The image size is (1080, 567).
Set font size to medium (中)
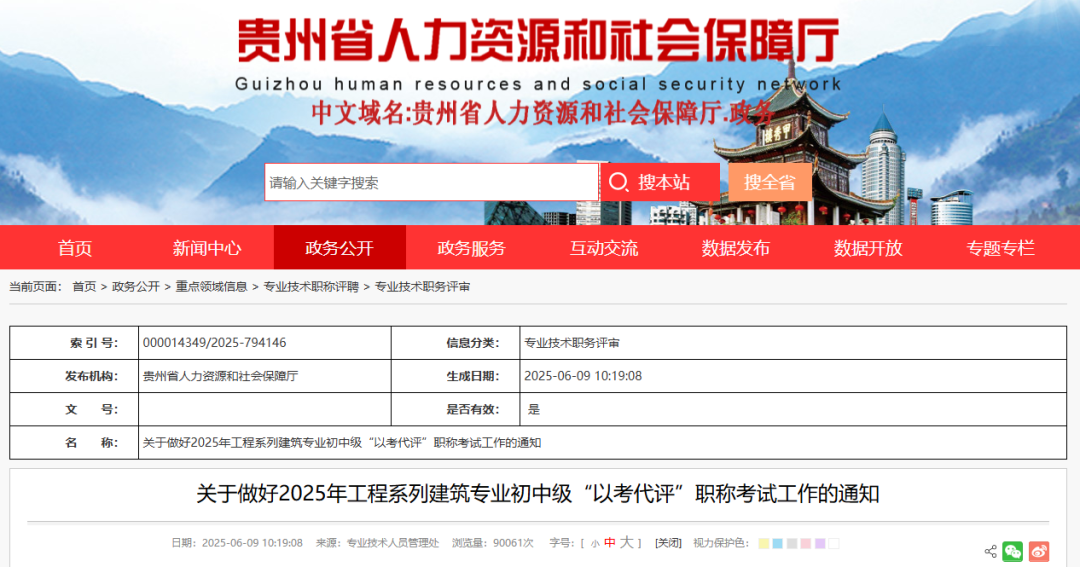[x=610, y=543]
